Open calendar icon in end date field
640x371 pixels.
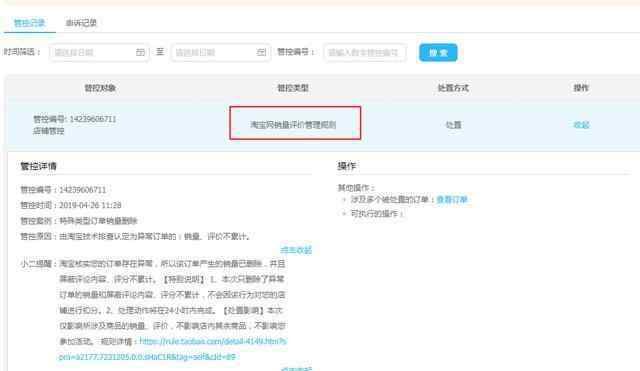click(261, 52)
